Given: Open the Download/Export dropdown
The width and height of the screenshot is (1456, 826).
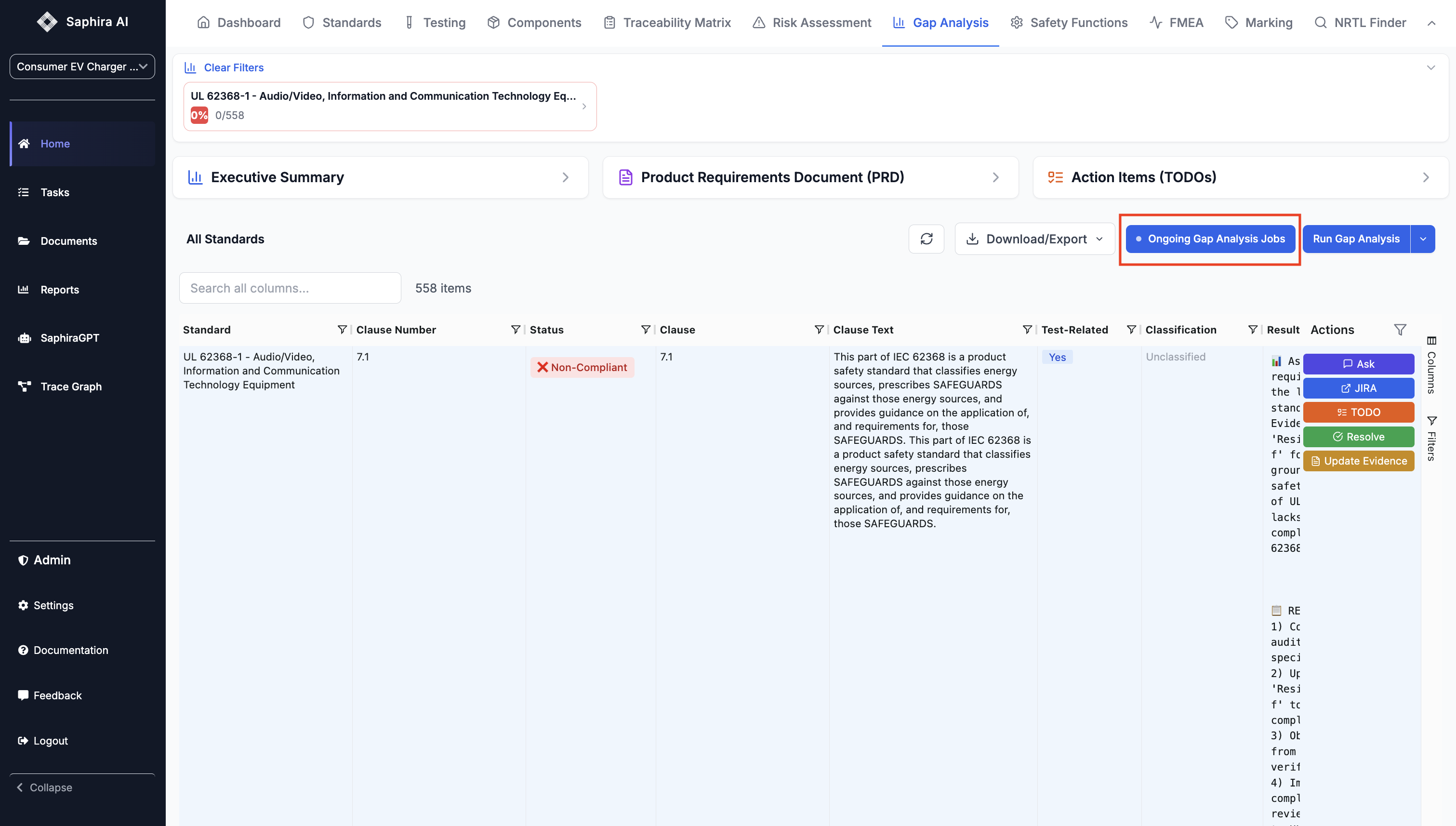Looking at the screenshot, I should [x=1034, y=239].
